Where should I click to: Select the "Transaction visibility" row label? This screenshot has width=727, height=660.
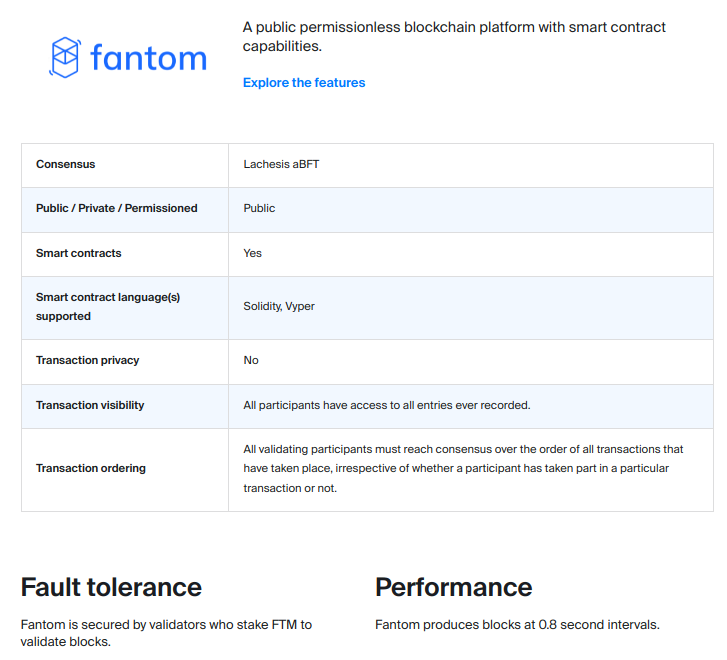(x=90, y=405)
